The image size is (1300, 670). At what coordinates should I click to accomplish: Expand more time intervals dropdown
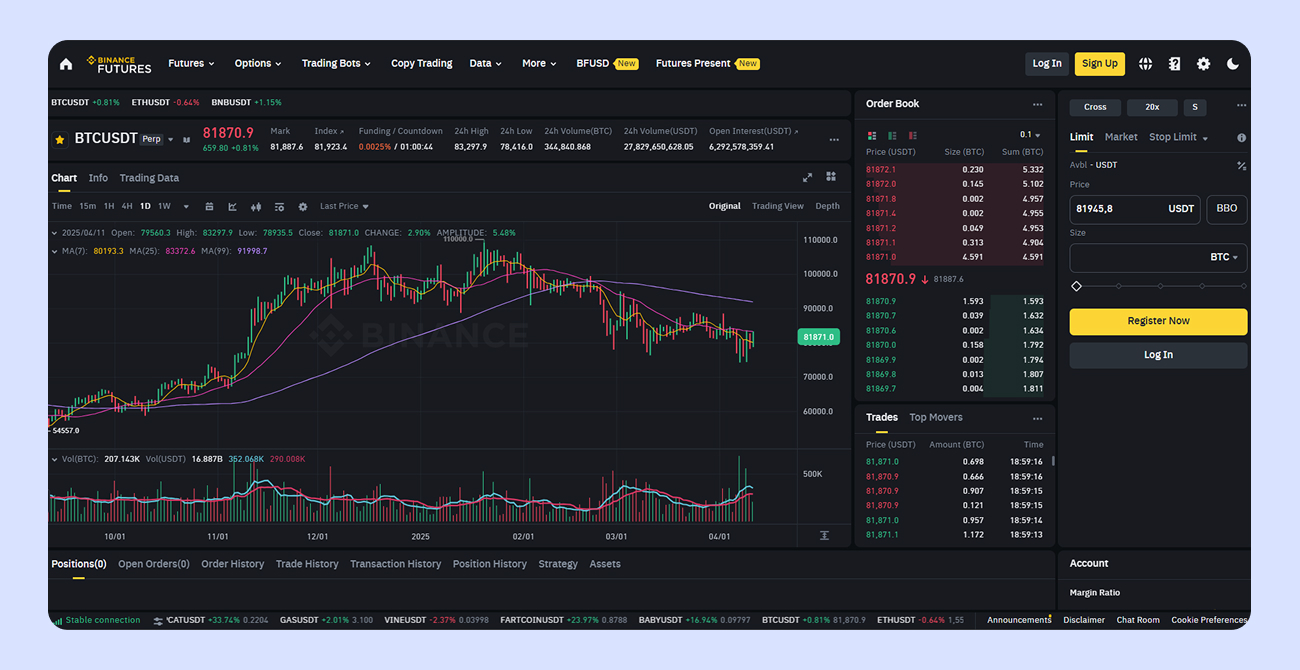point(186,207)
